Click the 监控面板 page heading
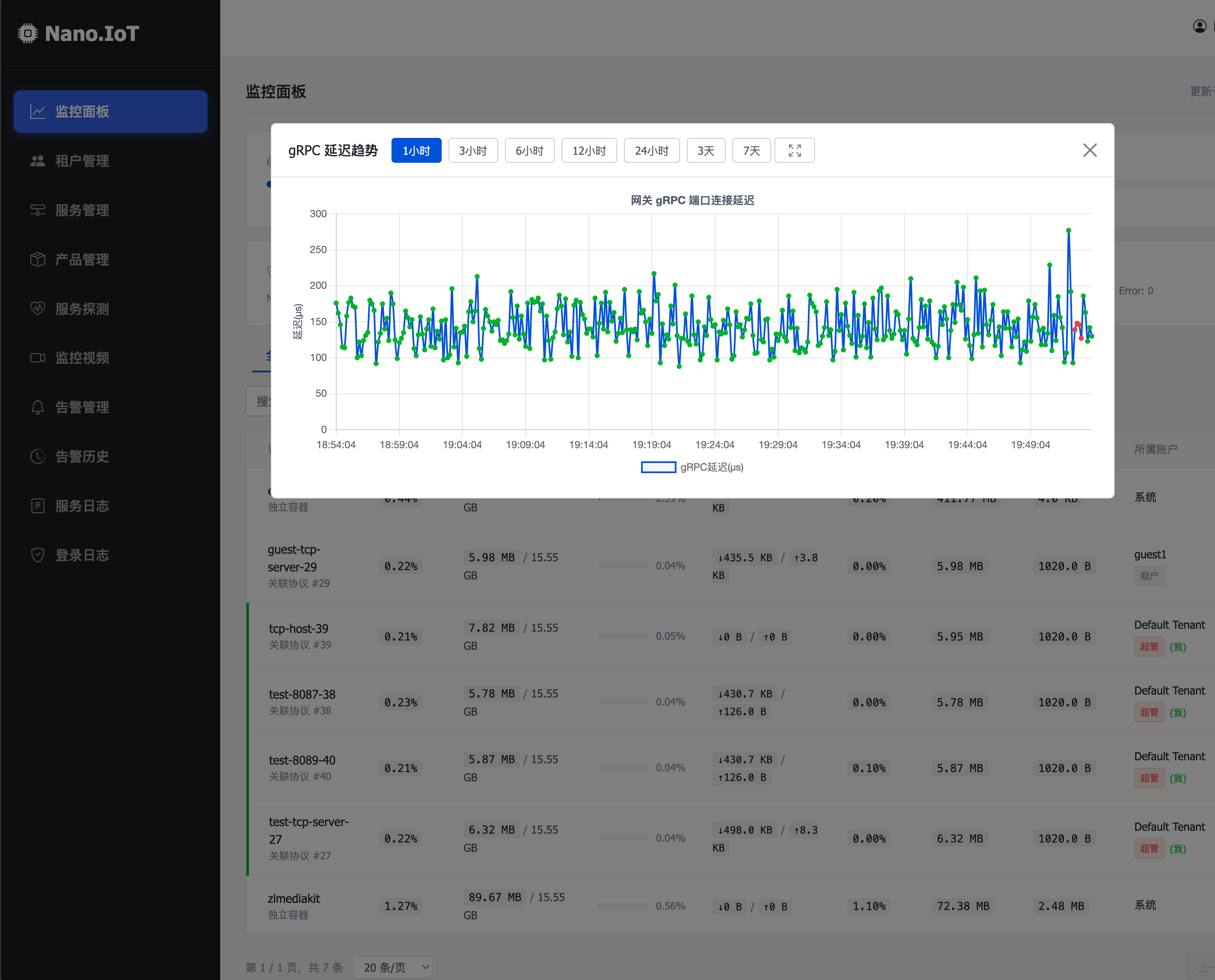 tap(275, 92)
